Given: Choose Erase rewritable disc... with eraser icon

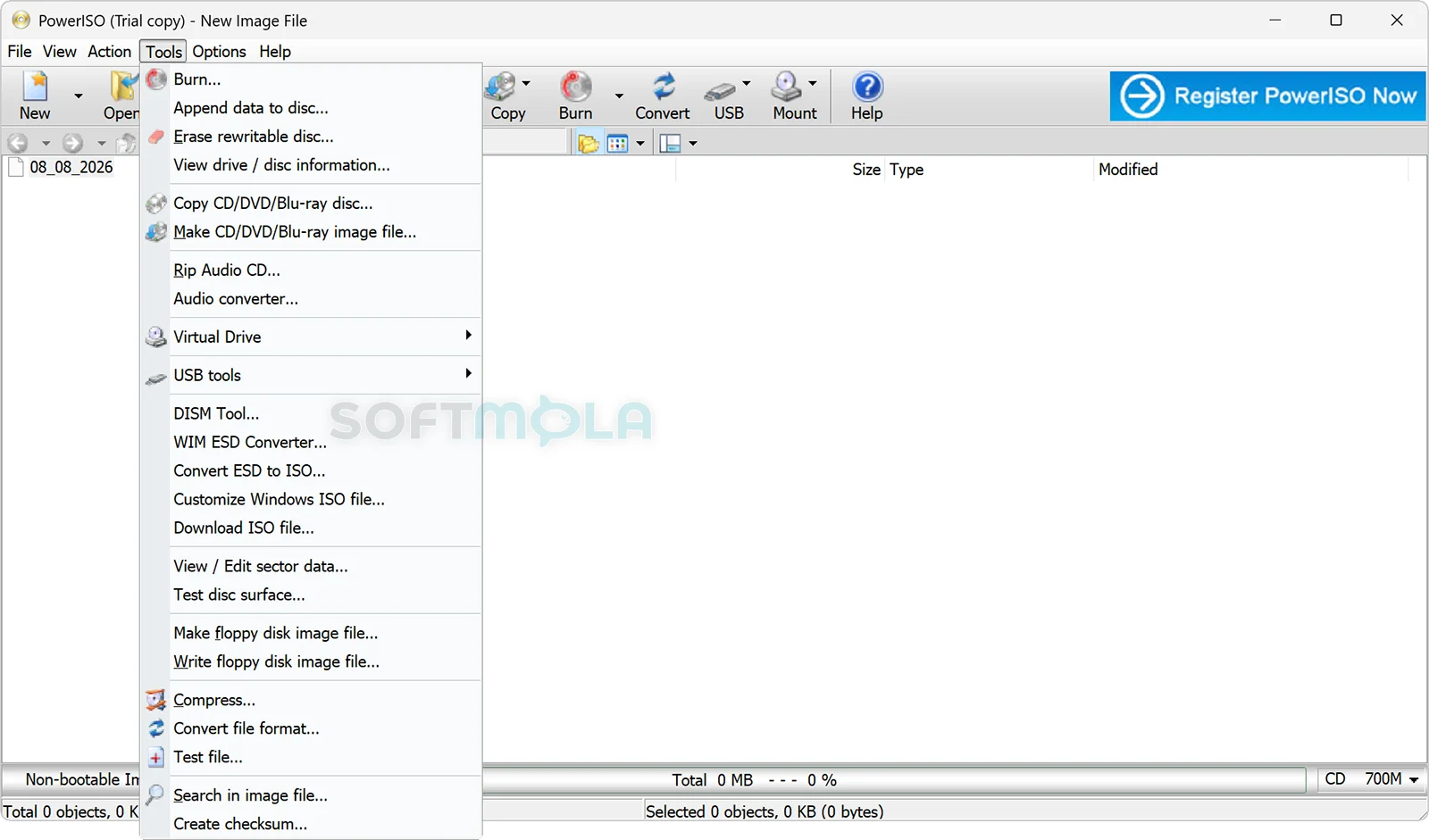Looking at the screenshot, I should click(x=311, y=137).
